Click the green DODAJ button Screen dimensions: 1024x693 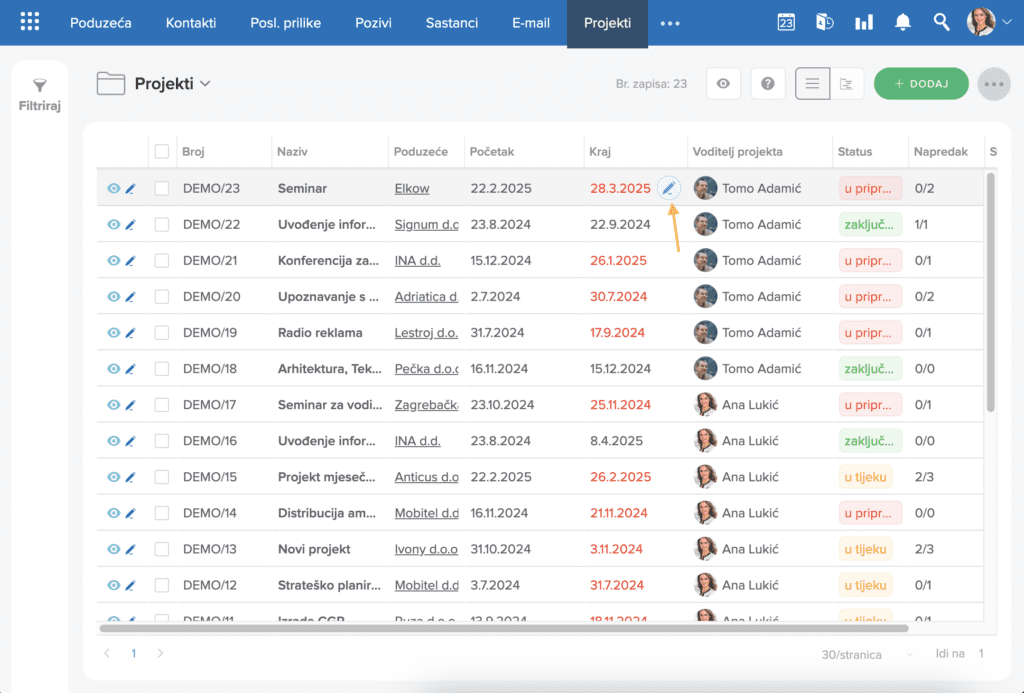(921, 84)
